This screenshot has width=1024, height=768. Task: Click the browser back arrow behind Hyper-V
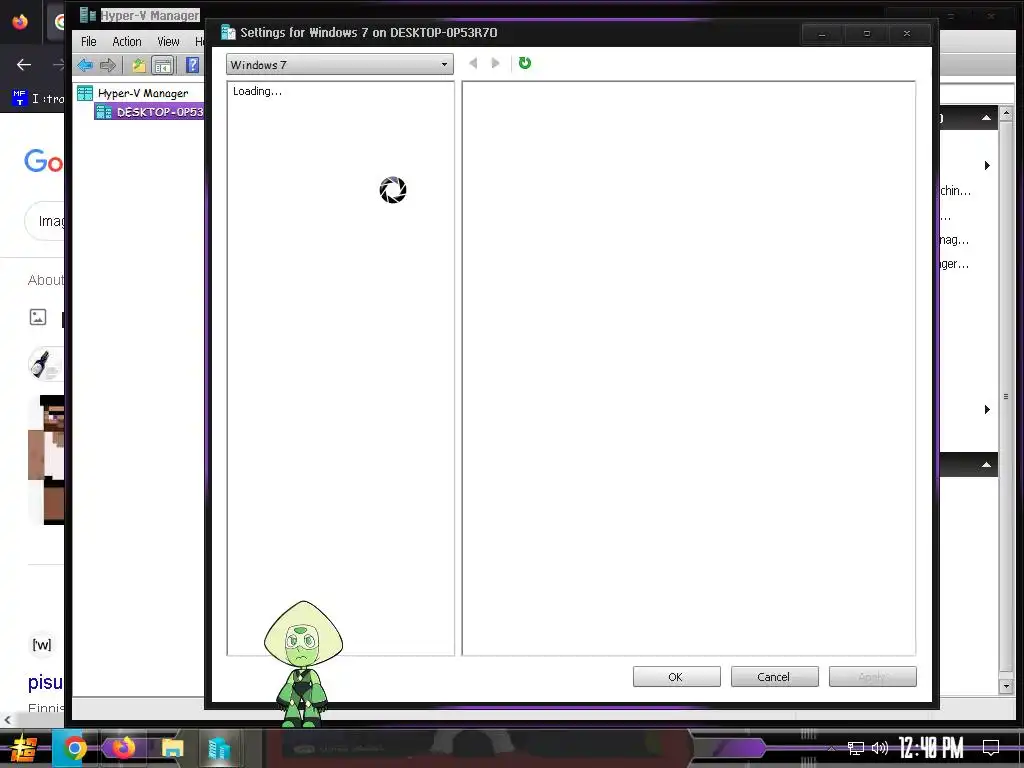[24, 64]
